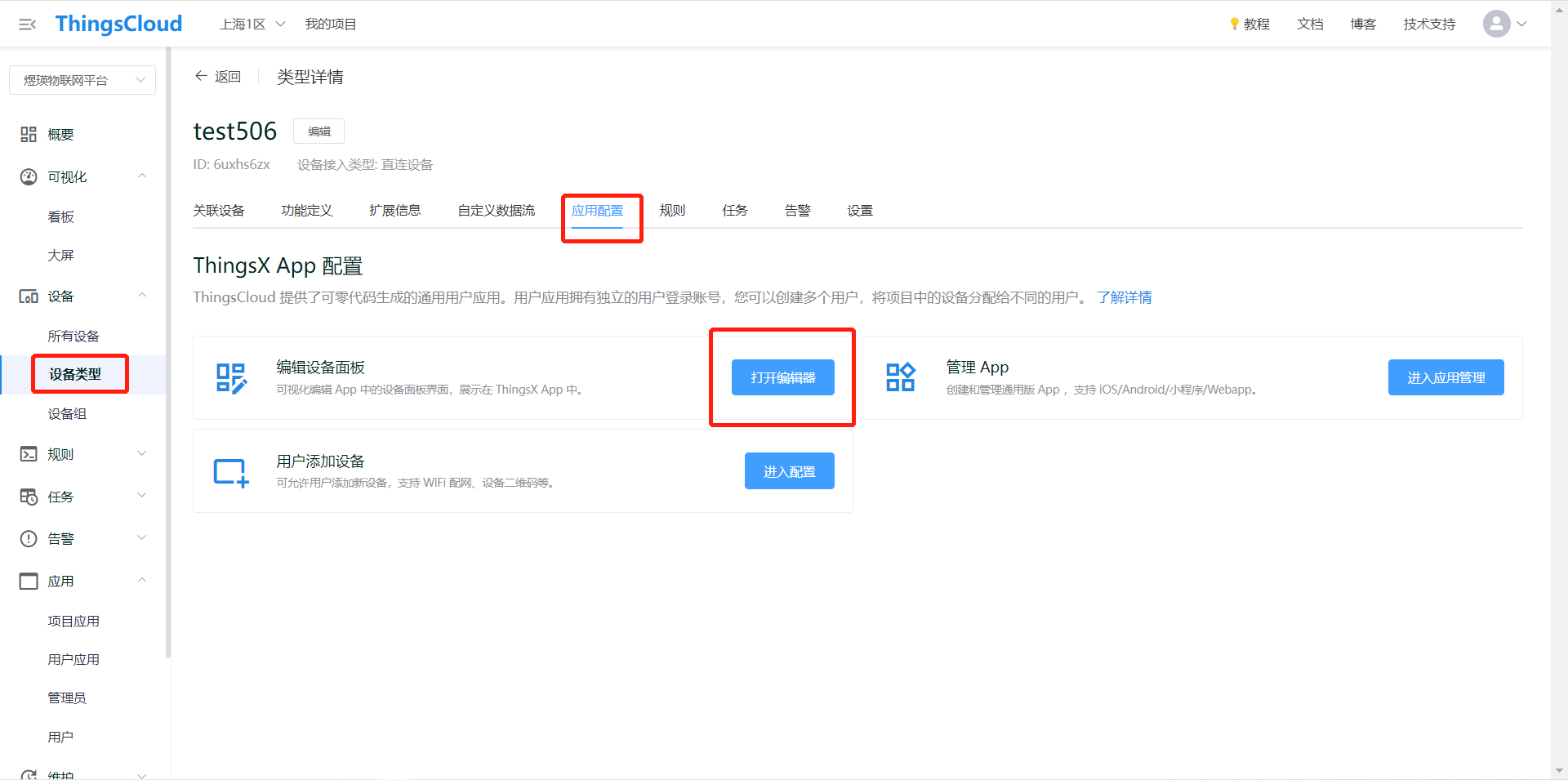Collapse the 可视化 section chevron
1568x780 pixels.
[142, 176]
